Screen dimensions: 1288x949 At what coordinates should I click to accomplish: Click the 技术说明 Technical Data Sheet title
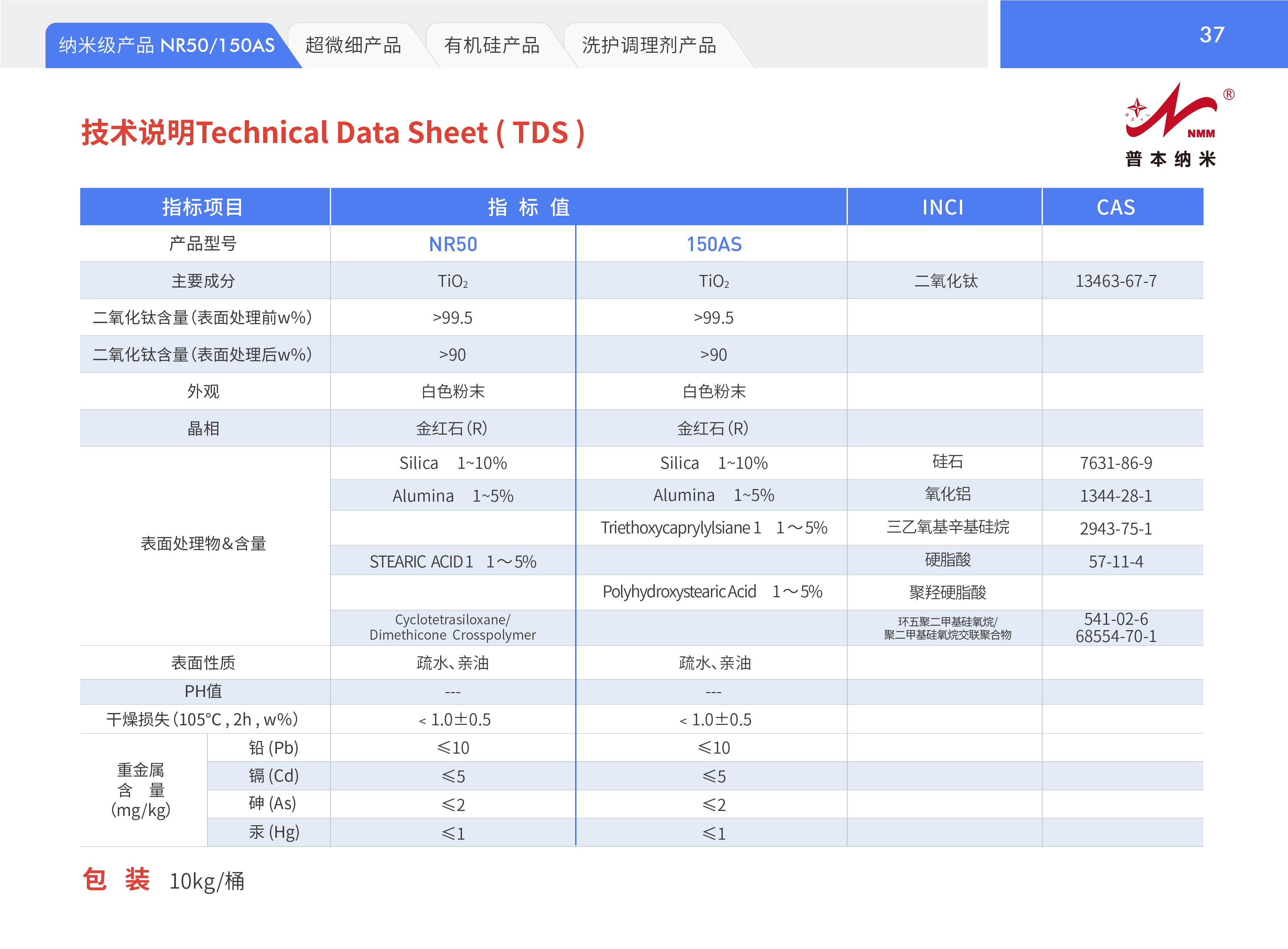333,133
